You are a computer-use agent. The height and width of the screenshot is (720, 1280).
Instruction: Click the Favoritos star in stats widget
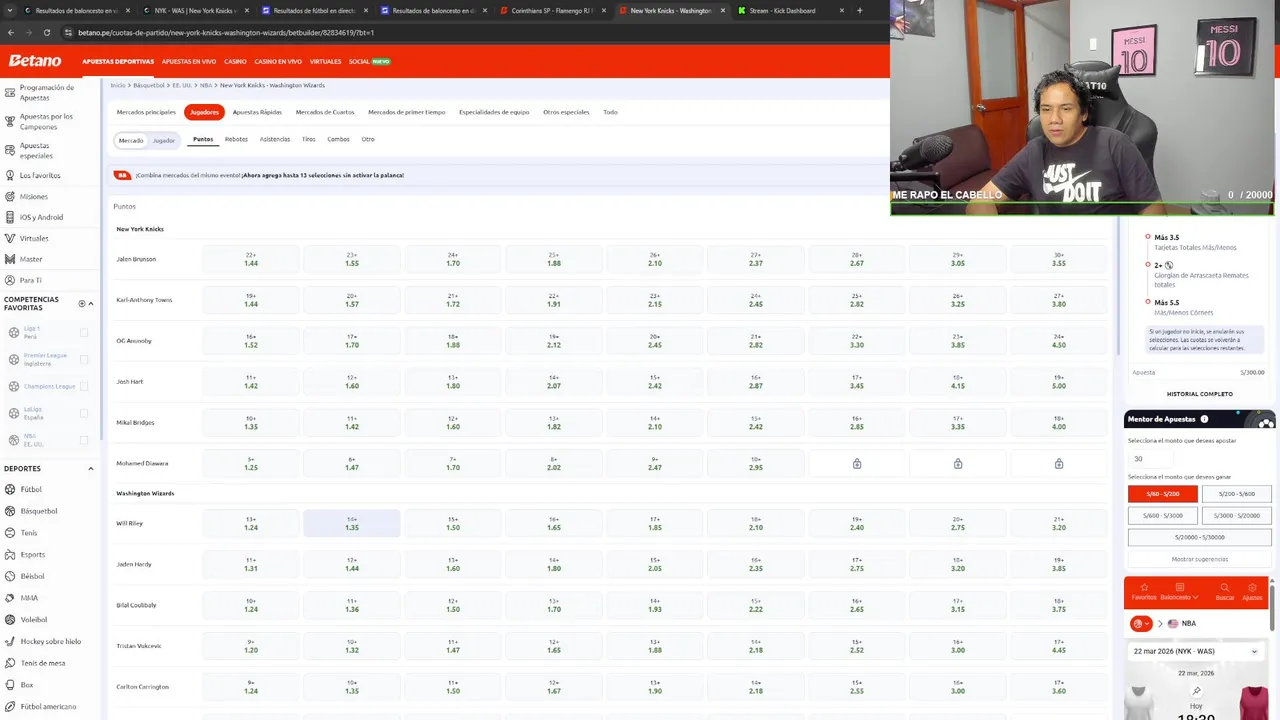pos(1144,588)
